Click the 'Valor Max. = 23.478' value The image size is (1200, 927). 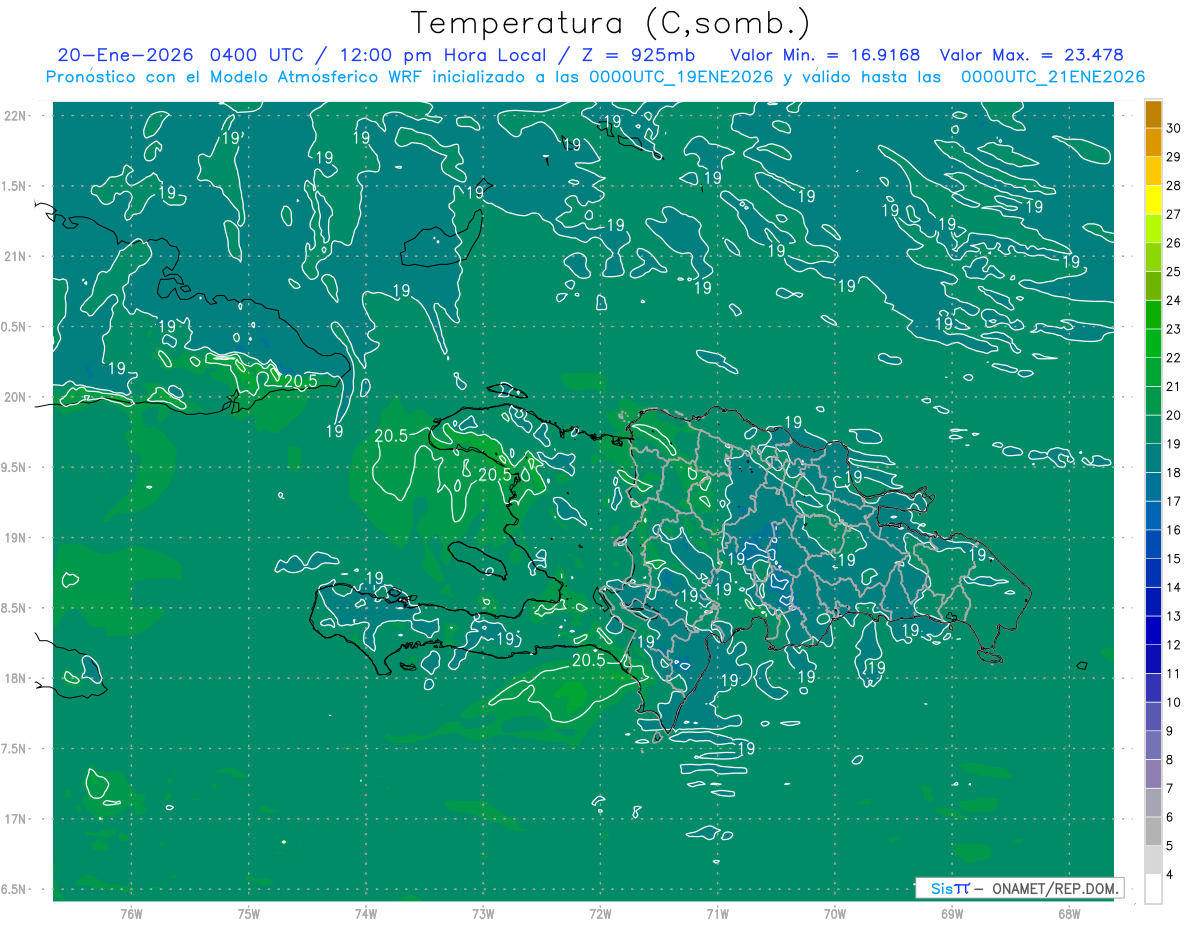tap(1032, 55)
